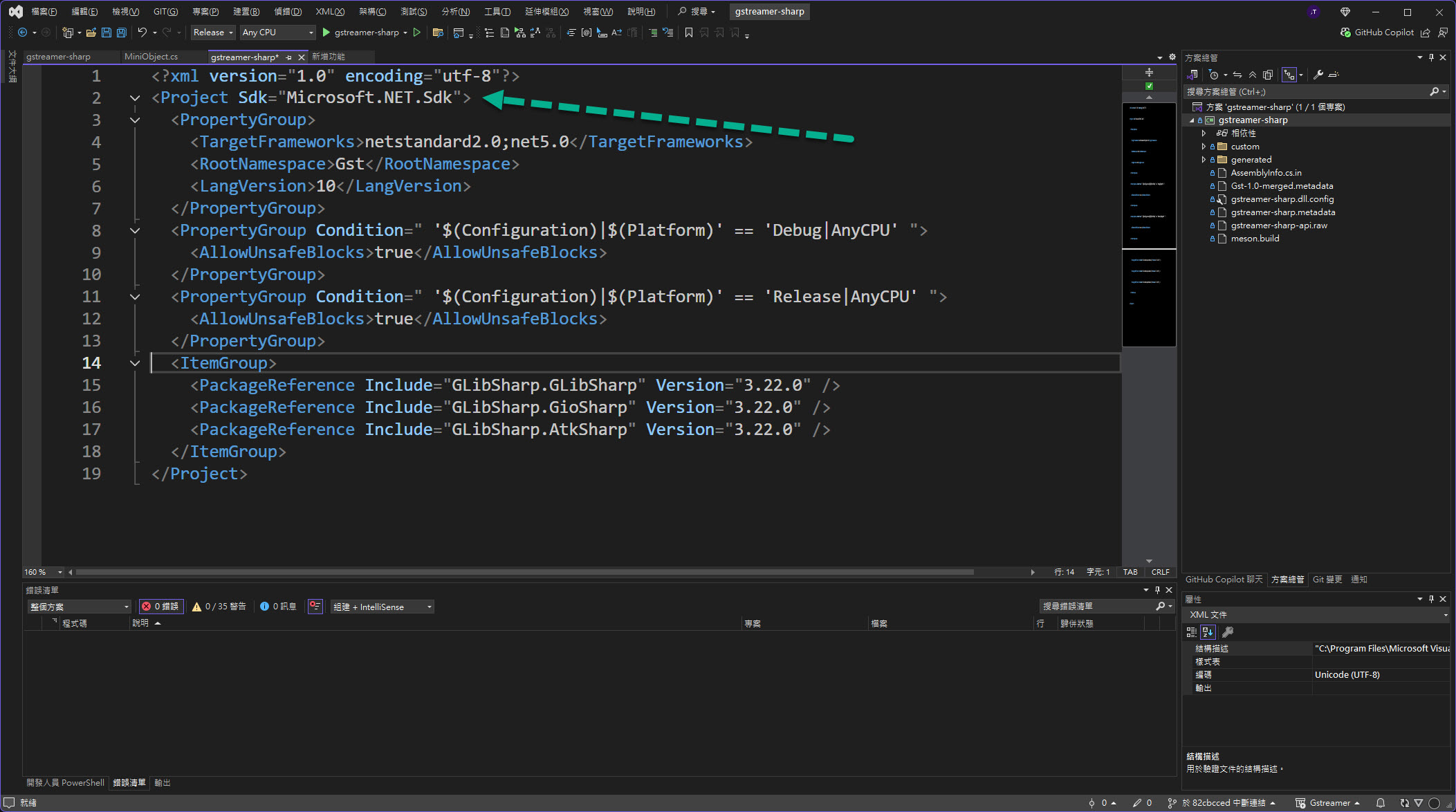Open meson.build file in Solution Explorer
The image size is (1456, 812).
coord(1255,239)
